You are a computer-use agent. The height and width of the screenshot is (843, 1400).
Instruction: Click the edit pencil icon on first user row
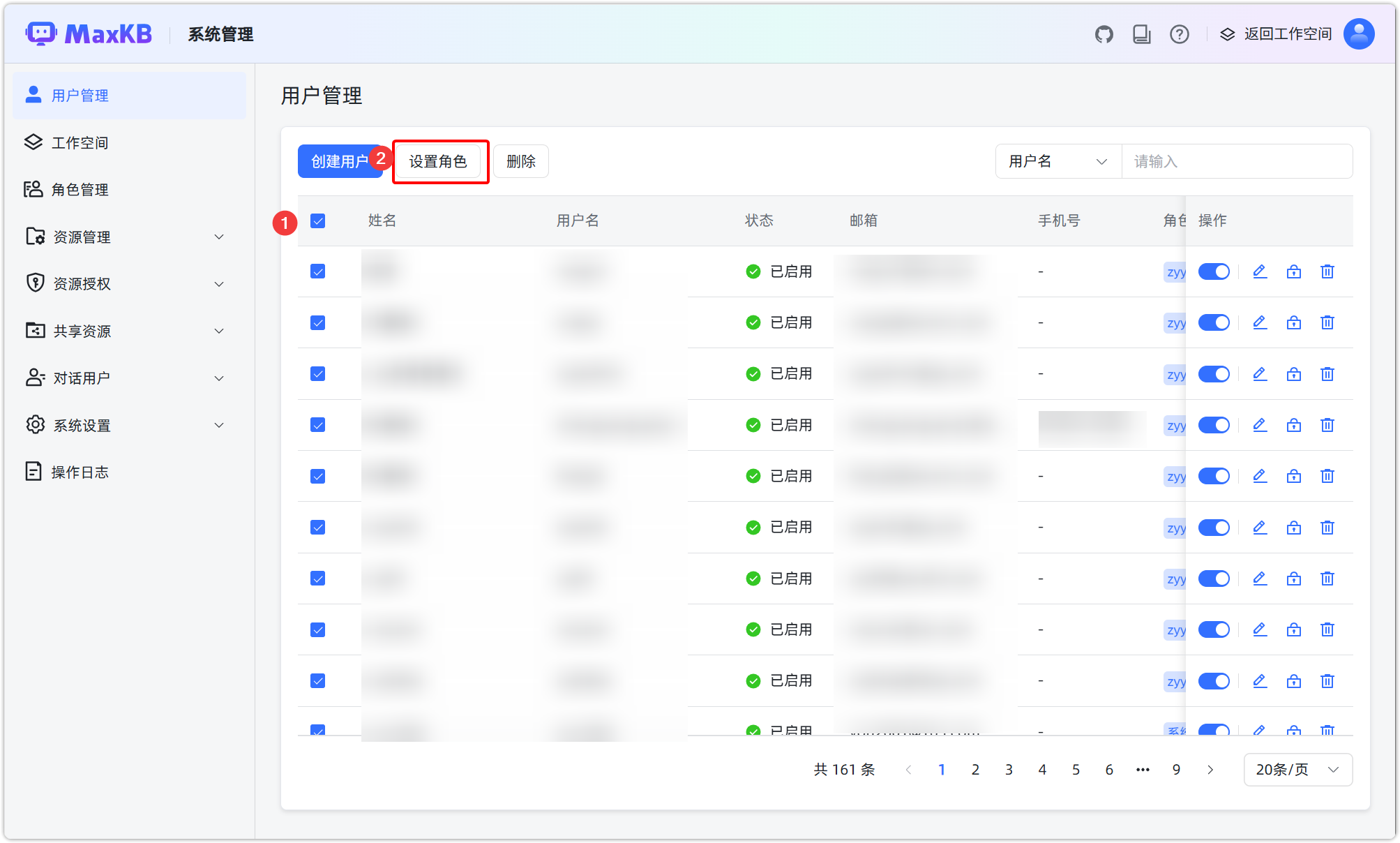click(1259, 271)
